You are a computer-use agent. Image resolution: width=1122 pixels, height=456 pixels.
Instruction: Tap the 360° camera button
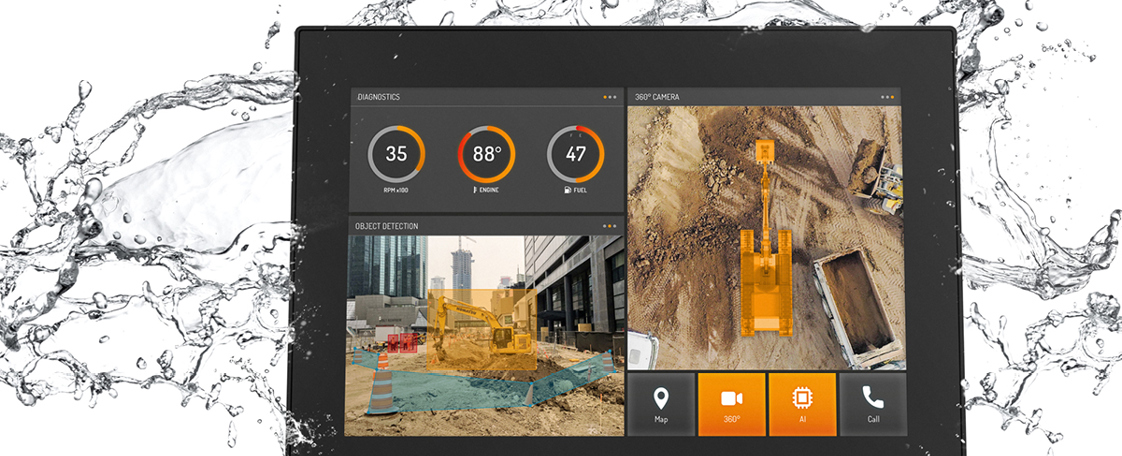731,404
